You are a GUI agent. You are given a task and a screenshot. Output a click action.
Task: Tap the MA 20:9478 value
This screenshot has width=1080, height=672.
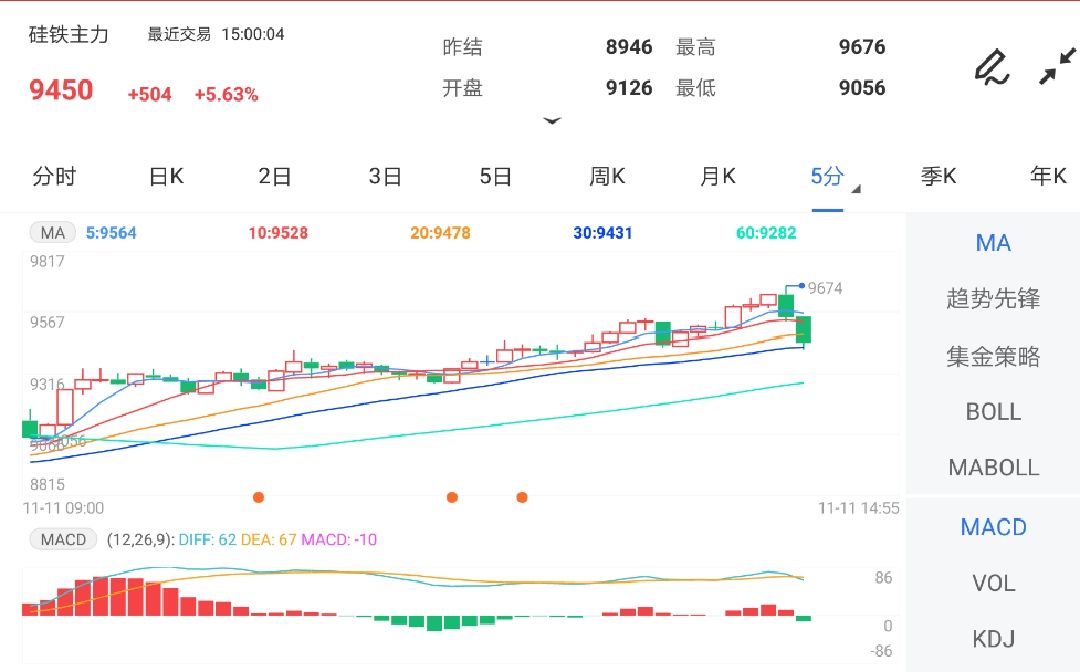[x=440, y=233]
